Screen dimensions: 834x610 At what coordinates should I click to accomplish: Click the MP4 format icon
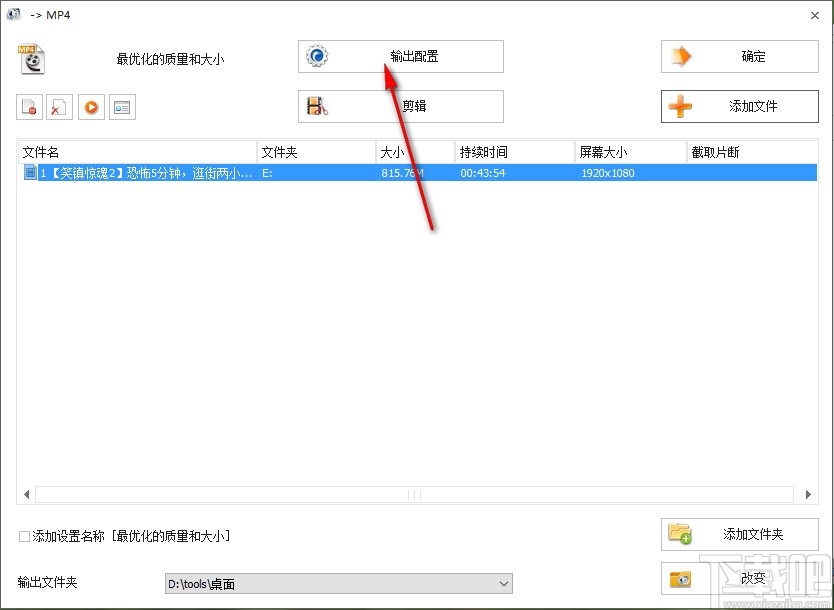[x=31, y=59]
